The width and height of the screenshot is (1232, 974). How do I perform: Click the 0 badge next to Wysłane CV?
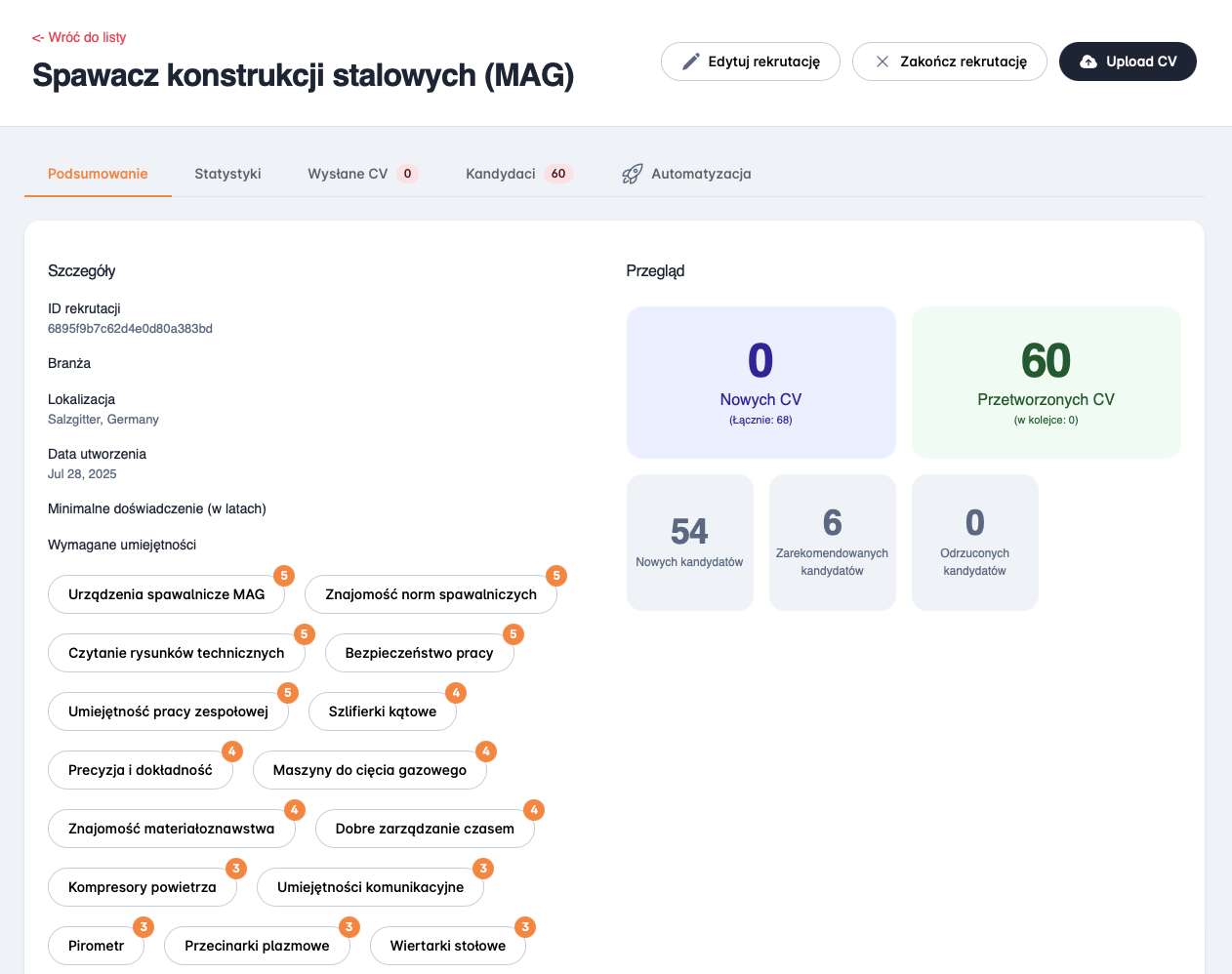[407, 174]
